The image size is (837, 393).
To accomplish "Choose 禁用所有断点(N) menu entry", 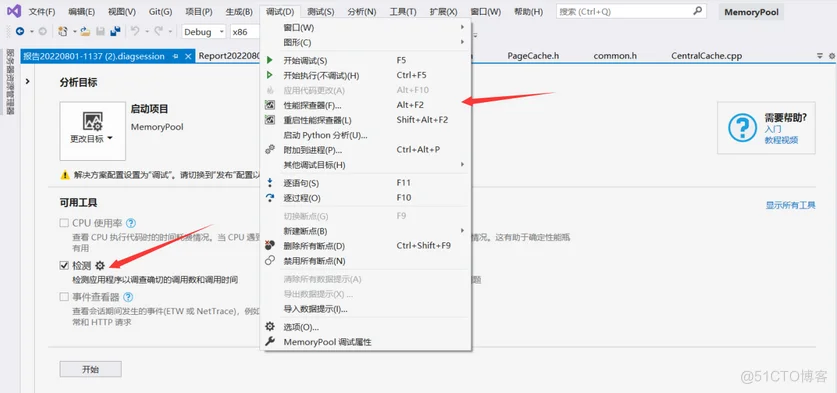I will coord(366,261).
